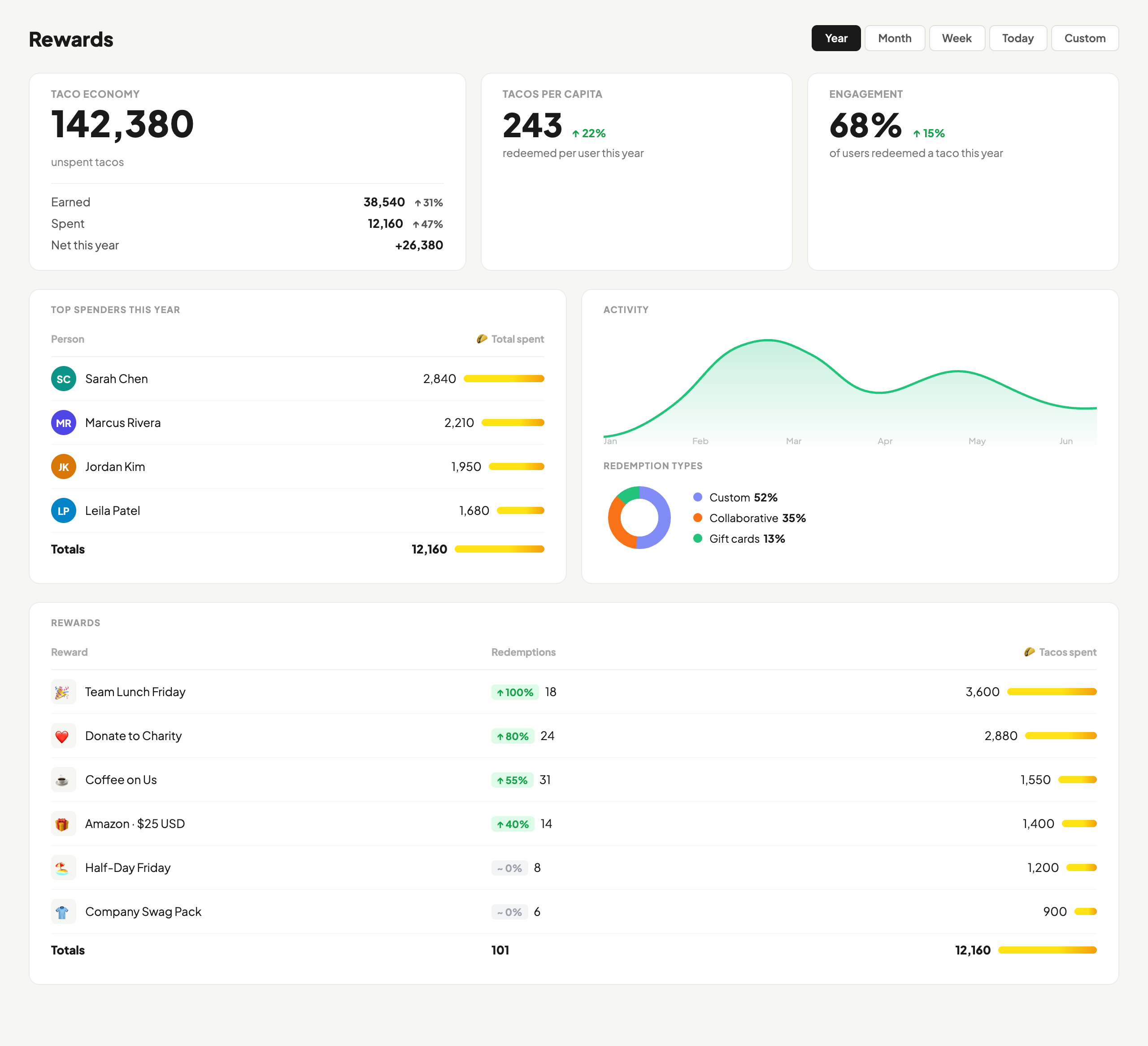
Task: Click the 100% increase badge
Action: pyautogui.click(x=515, y=692)
